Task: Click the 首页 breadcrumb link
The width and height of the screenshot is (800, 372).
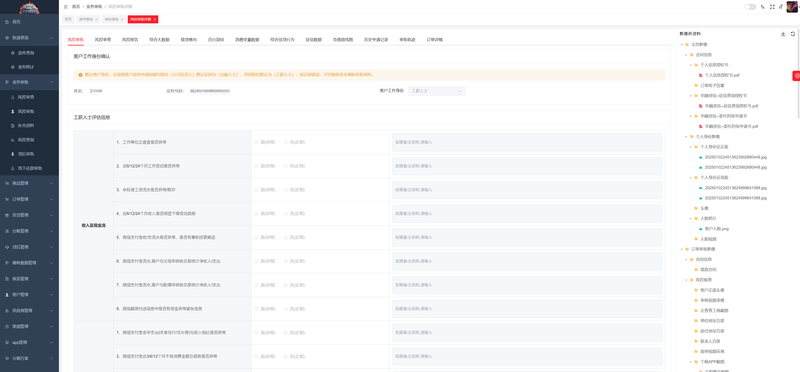Action: [76, 7]
